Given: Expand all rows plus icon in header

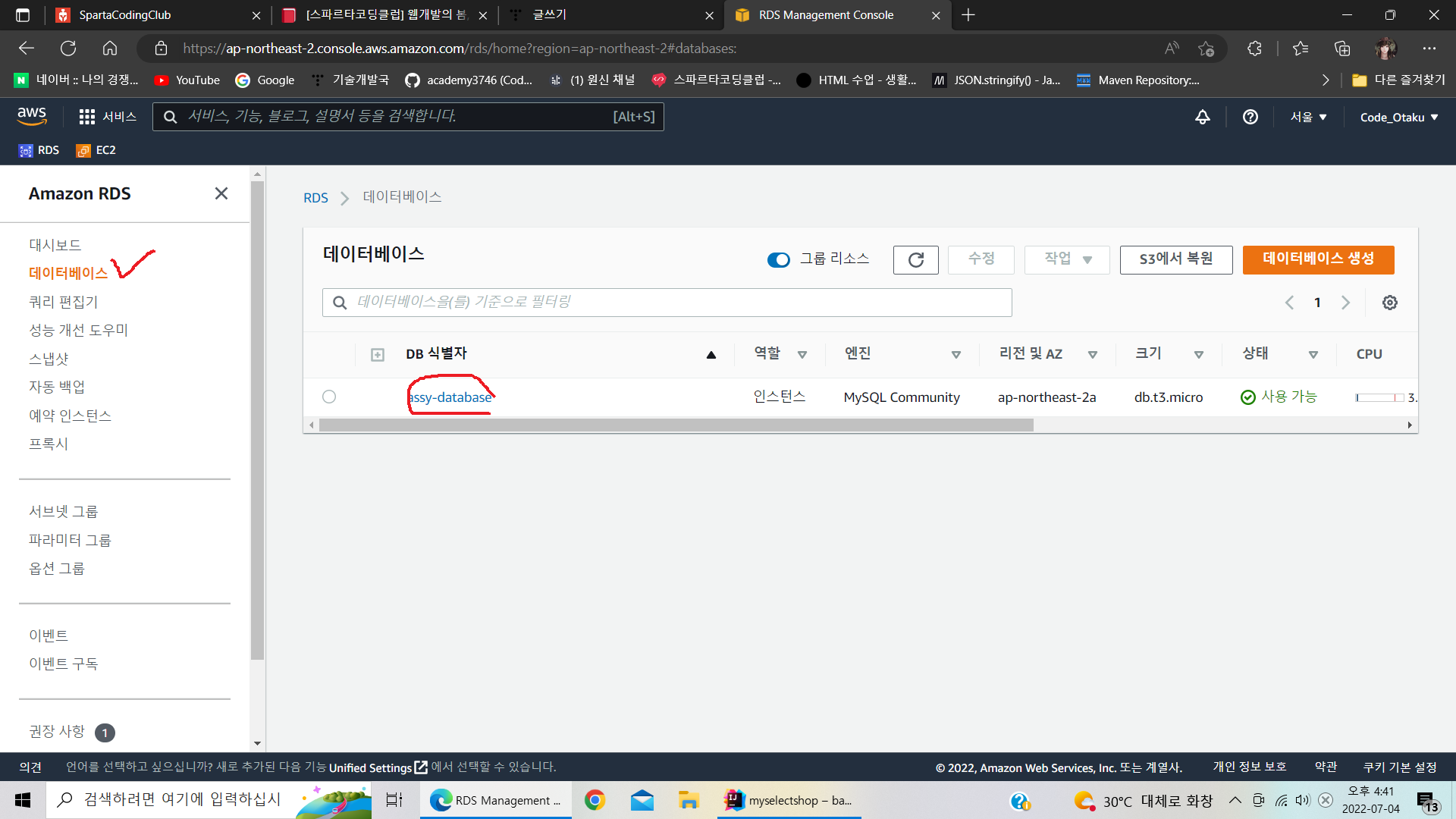Looking at the screenshot, I should click(378, 354).
